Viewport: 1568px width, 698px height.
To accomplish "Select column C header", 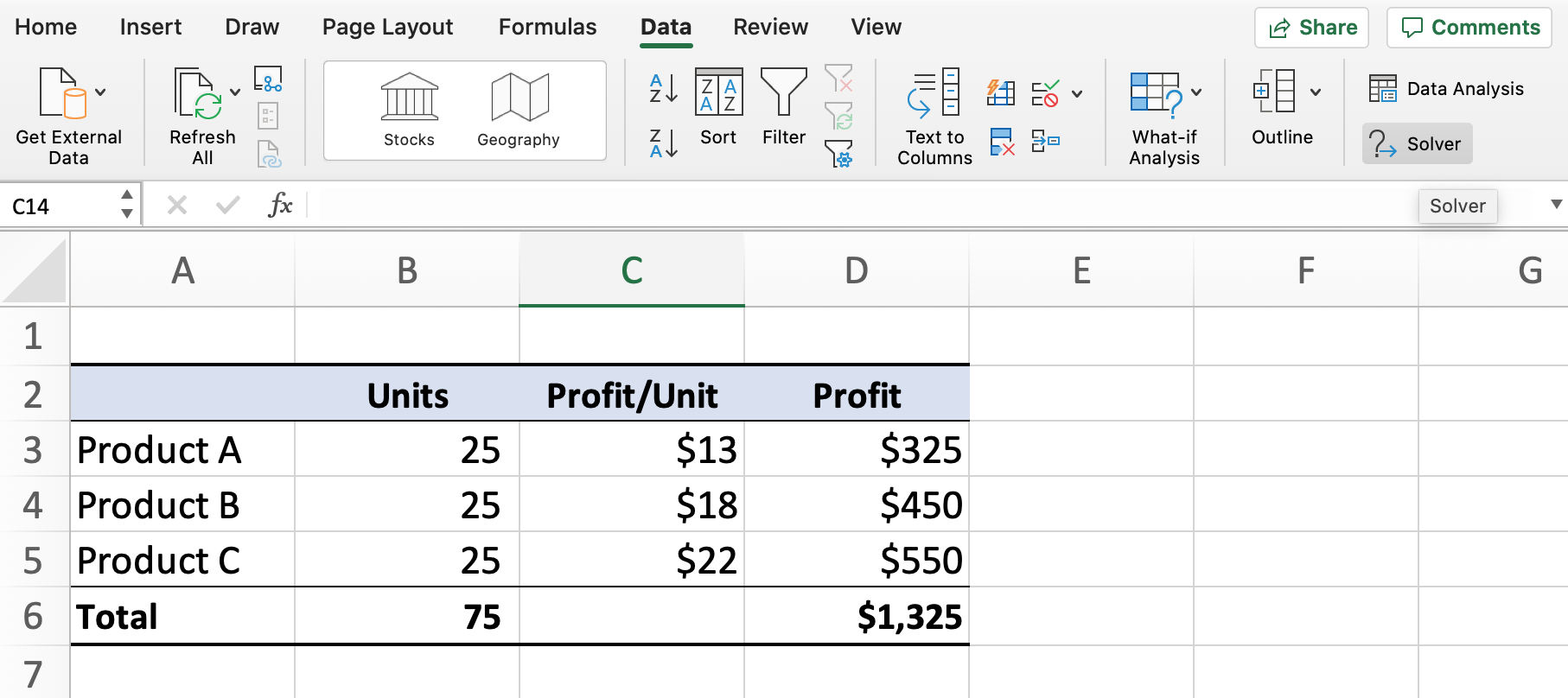I will click(x=632, y=270).
